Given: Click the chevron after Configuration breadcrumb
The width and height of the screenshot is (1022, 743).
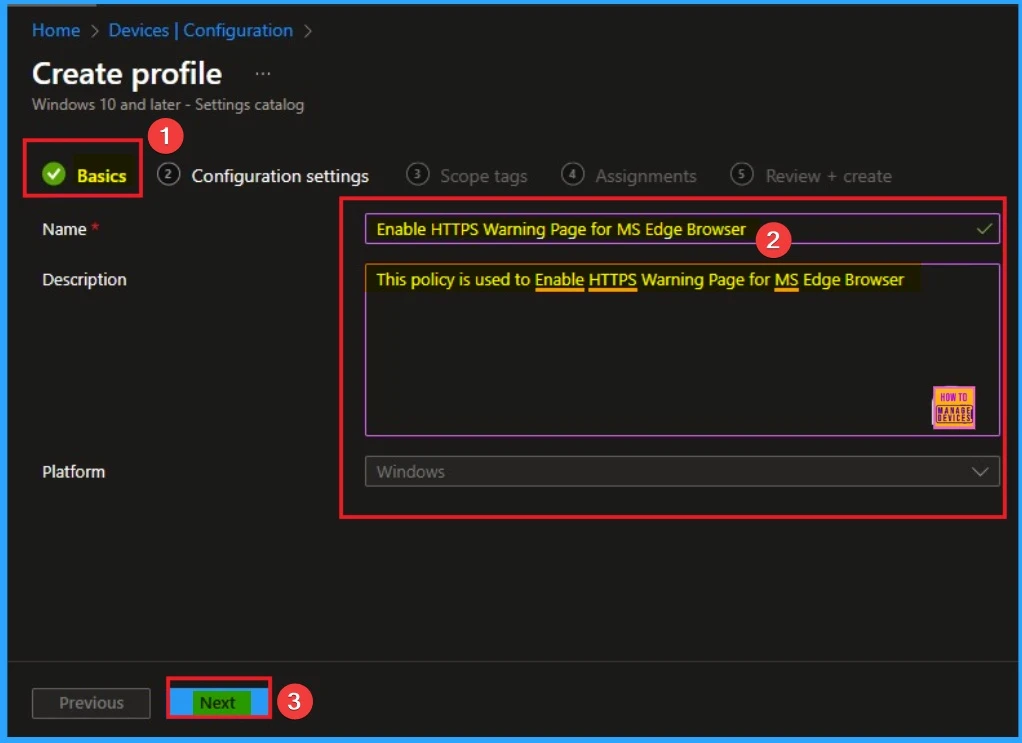Looking at the screenshot, I should pos(308,31).
